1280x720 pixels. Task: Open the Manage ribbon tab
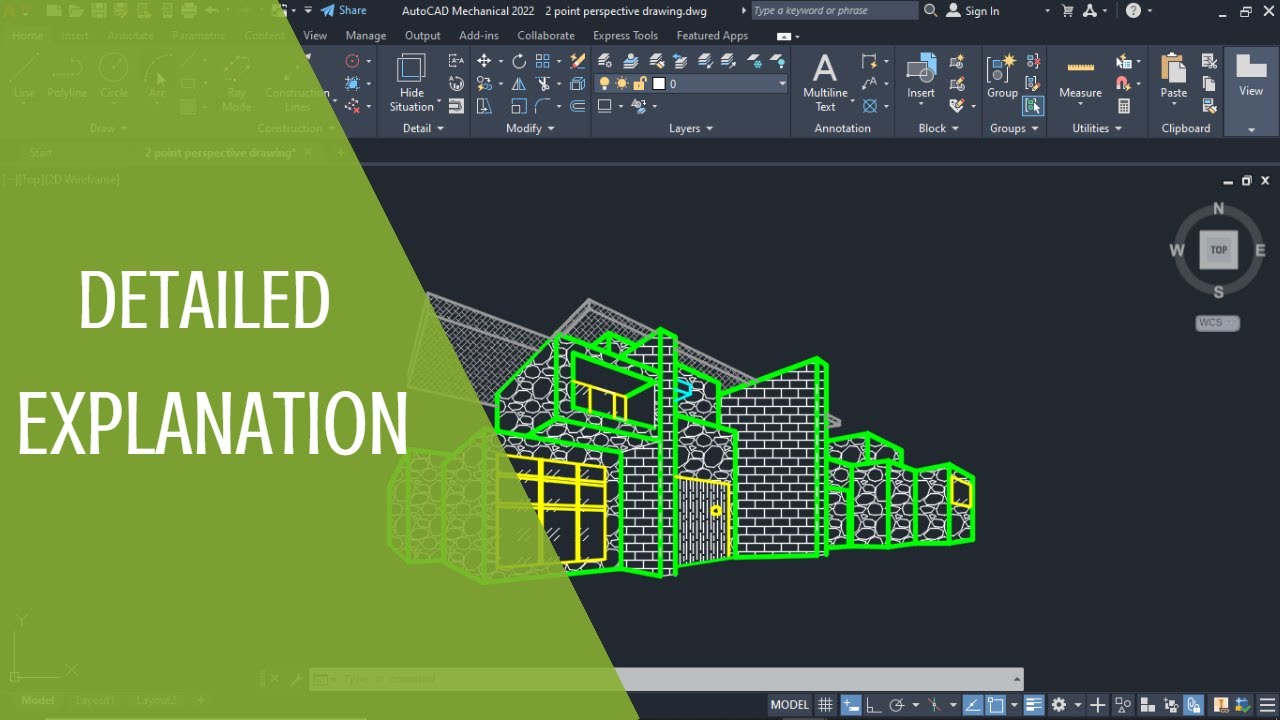(366, 35)
